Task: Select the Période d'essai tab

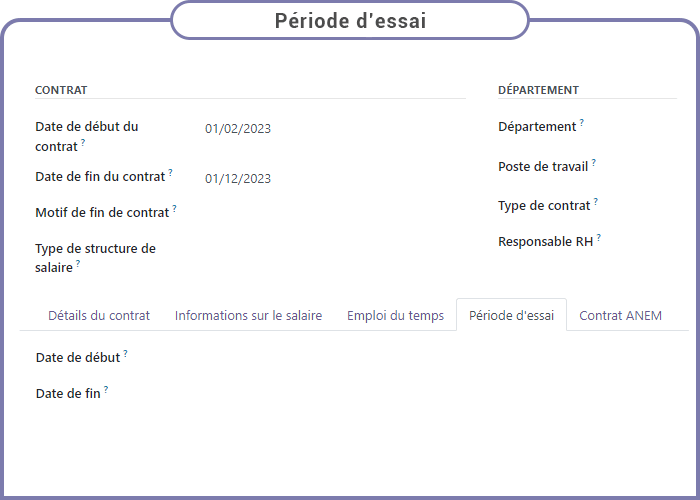Action: pyautogui.click(x=511, y=315)
